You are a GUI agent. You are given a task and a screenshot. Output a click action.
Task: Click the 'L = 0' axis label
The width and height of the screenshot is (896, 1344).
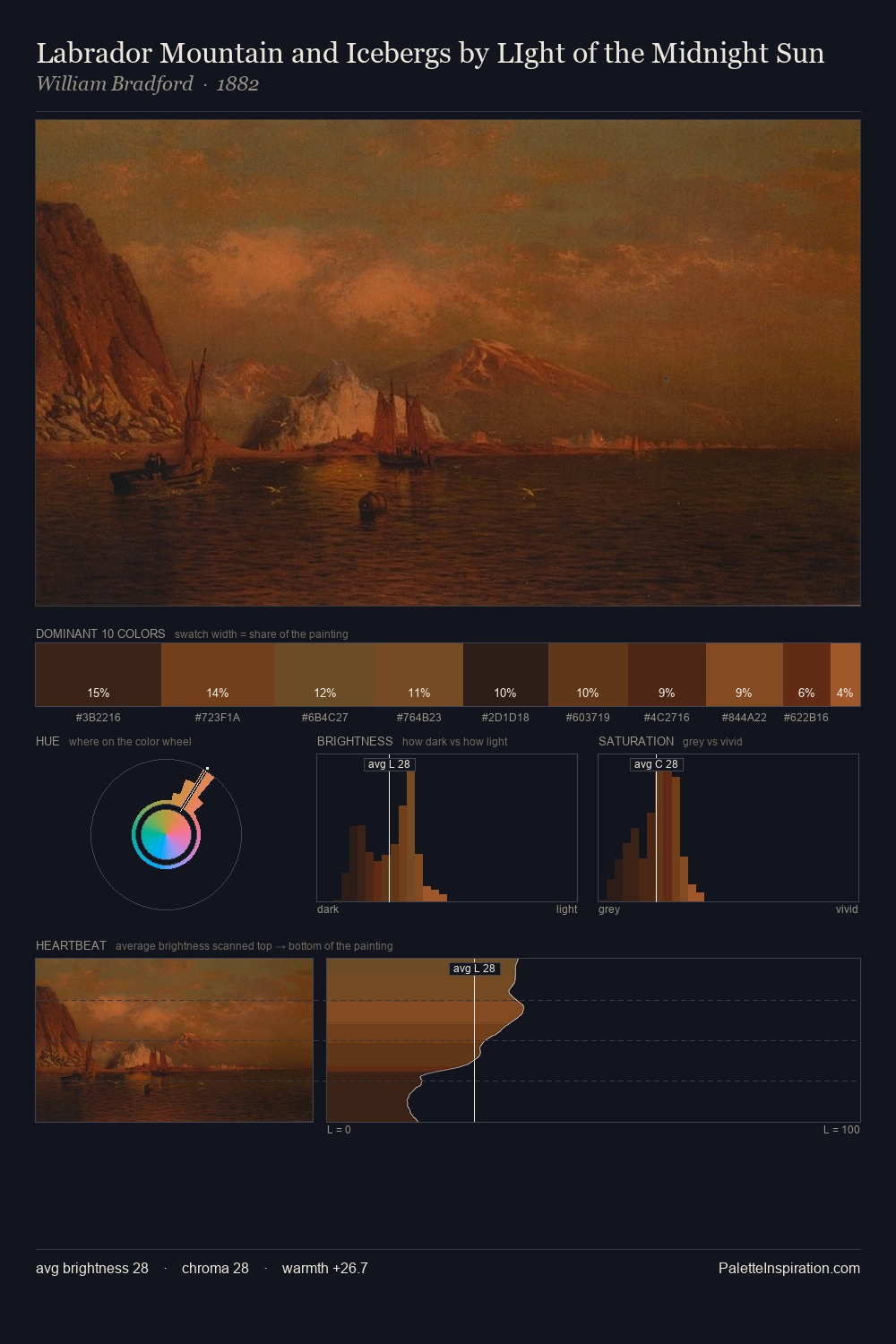339,1130
